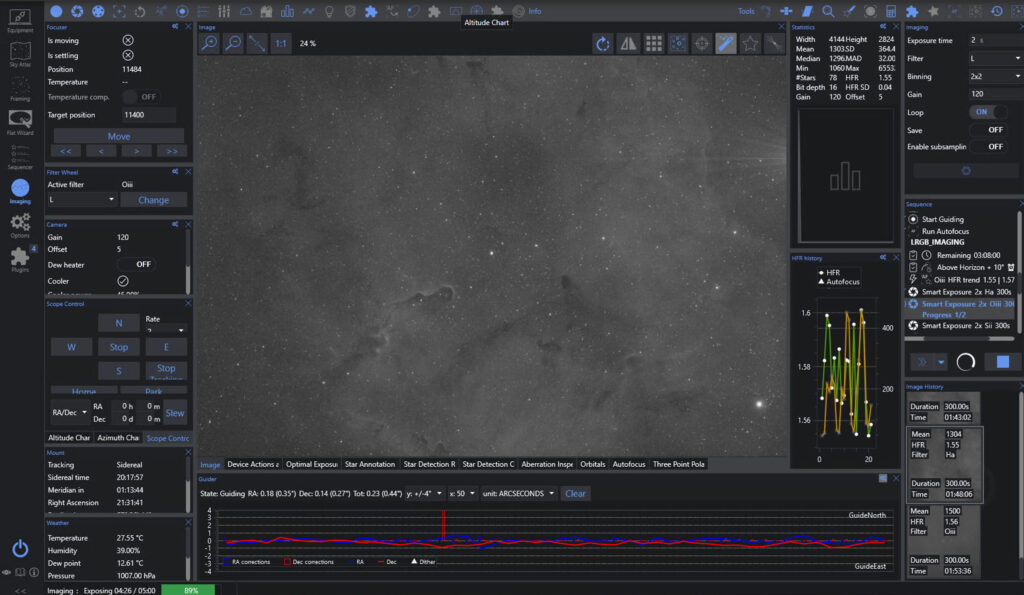Zoom out of the image

point(233,43)
